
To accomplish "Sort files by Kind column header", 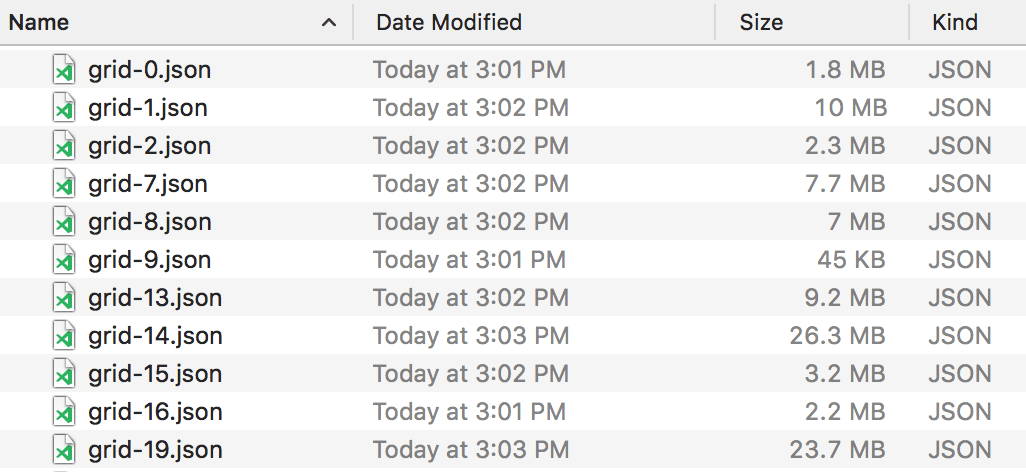I will pyautogui.click(x=954, y=22).
